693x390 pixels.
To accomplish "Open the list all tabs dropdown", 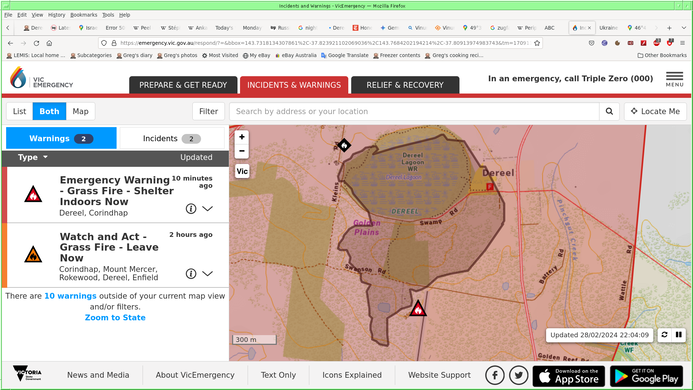I will coord(684,27).
